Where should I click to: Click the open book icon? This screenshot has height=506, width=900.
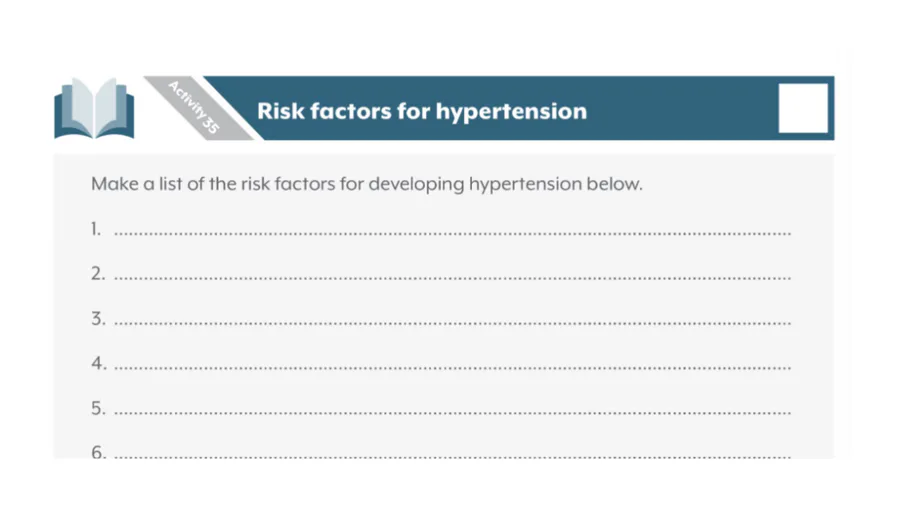tap(94, 108)
